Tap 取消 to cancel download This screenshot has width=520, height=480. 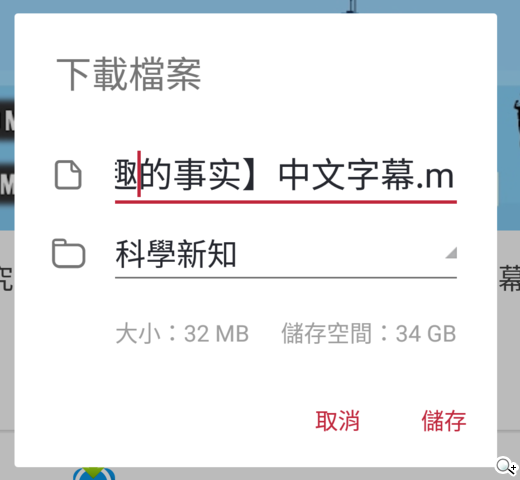337,421
